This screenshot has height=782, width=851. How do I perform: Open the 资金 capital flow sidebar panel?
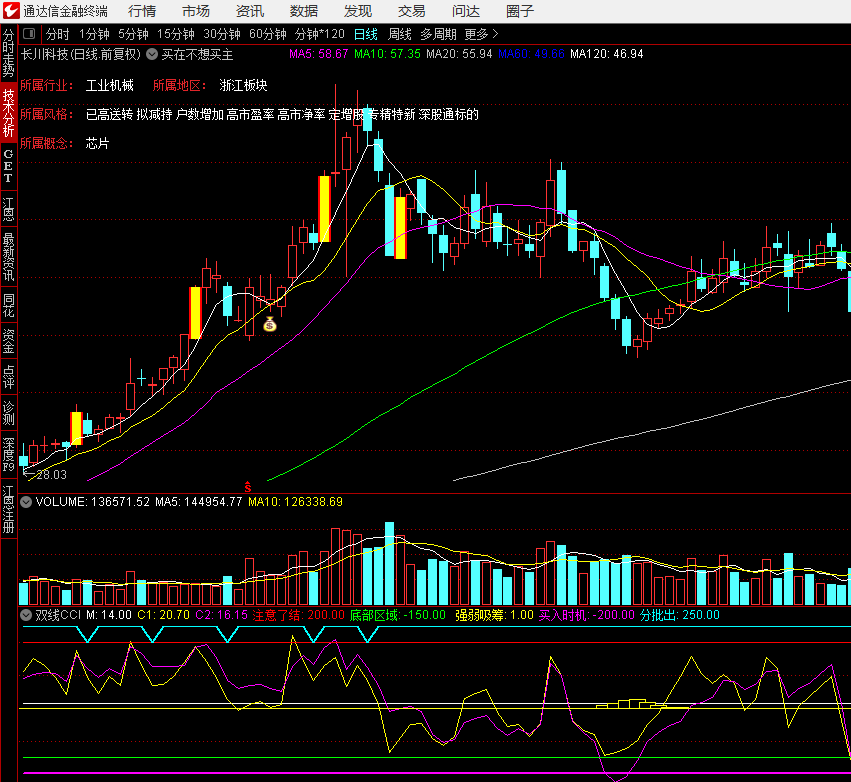pos(9,341)
